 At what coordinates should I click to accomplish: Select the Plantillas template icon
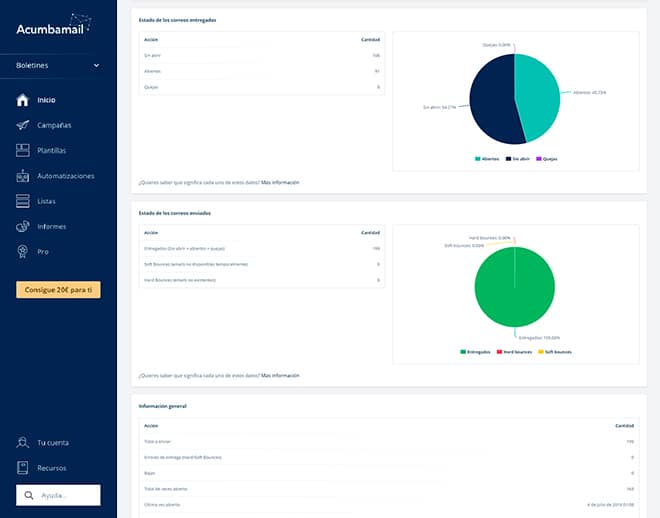tap(23, 150)
